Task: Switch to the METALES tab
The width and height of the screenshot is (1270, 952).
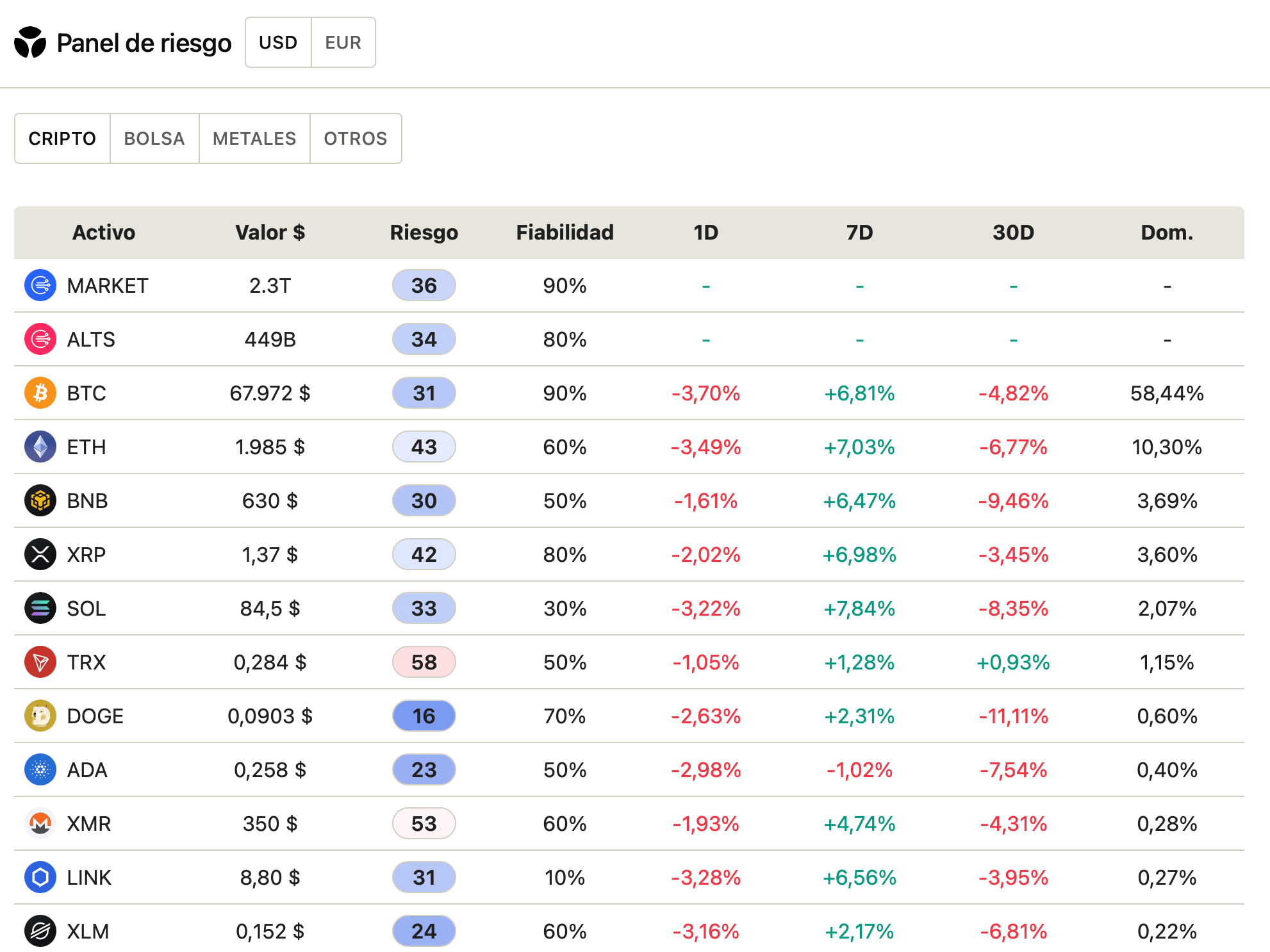Action: (254, 138)
